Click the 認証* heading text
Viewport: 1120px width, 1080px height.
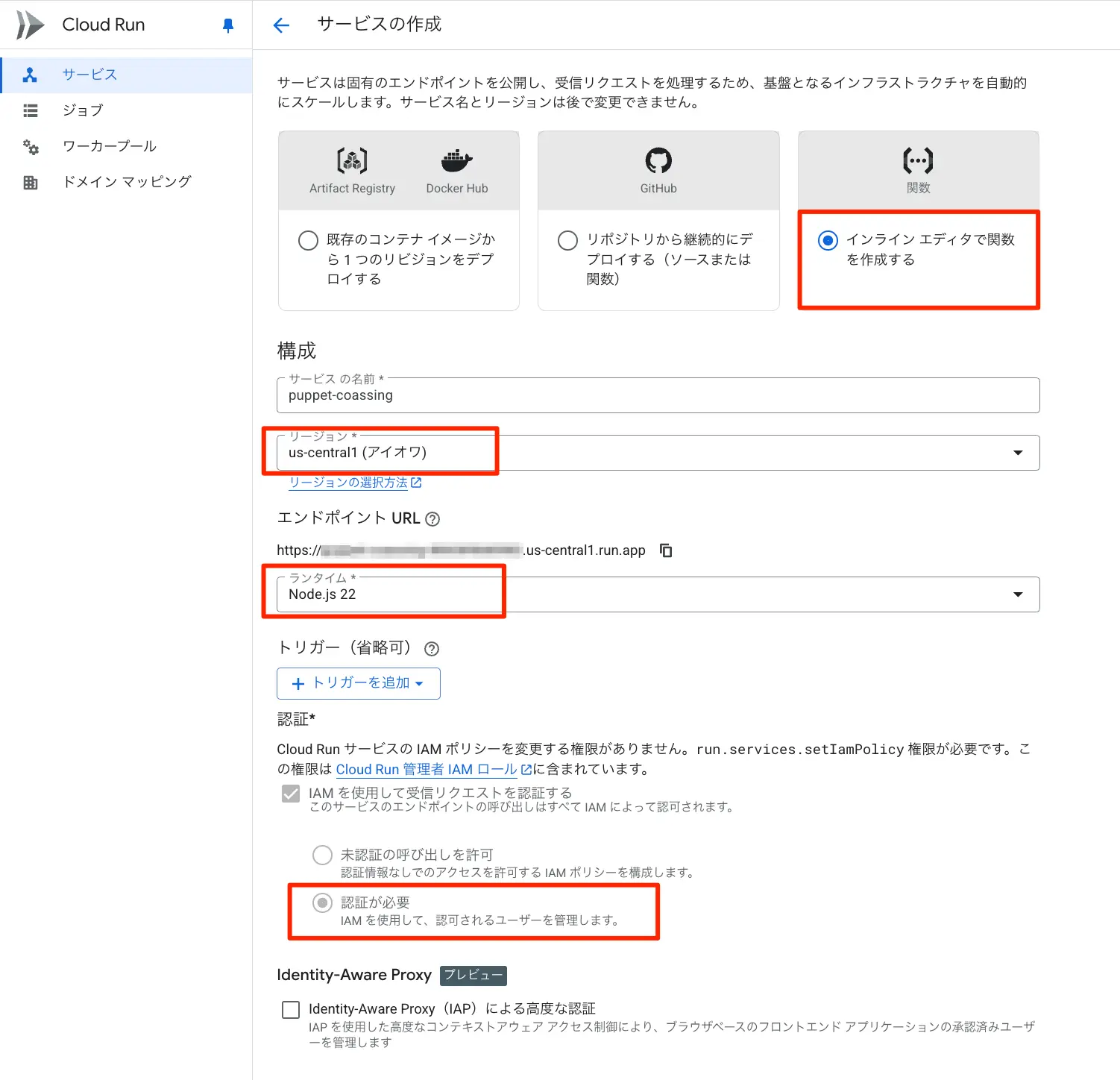(296, 719)
